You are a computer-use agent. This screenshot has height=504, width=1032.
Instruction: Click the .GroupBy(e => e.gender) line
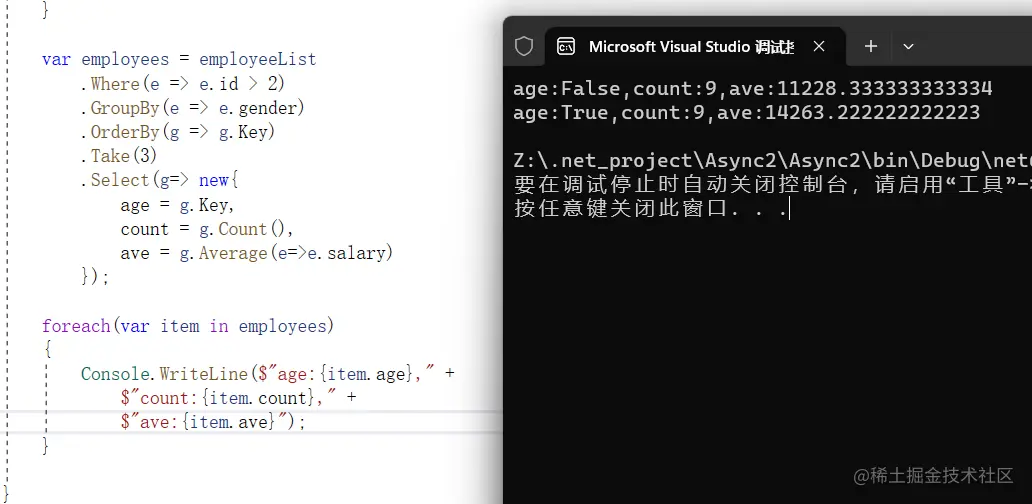coord(193,108)
